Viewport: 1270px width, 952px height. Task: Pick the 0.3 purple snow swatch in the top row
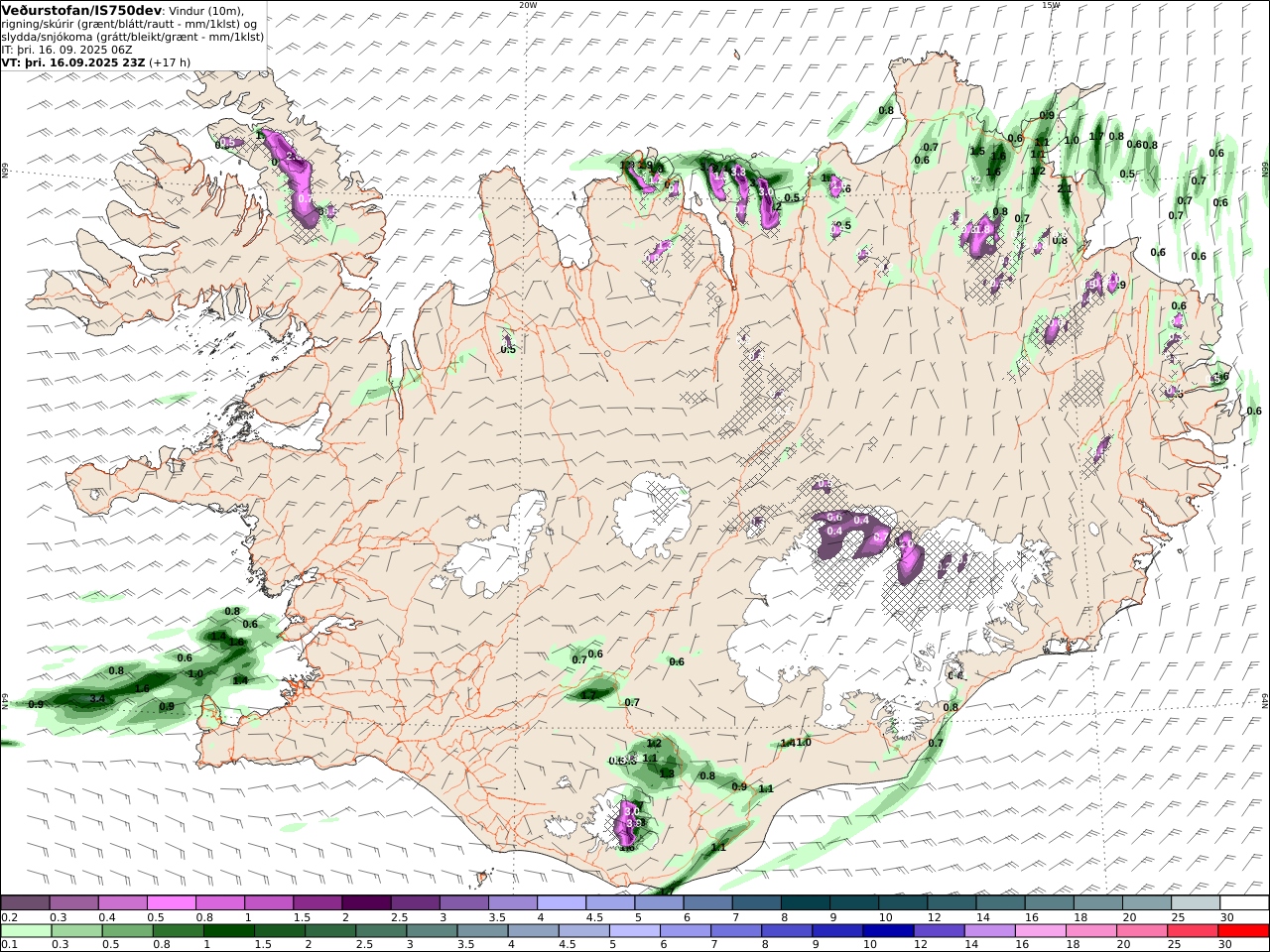(73, 903)
